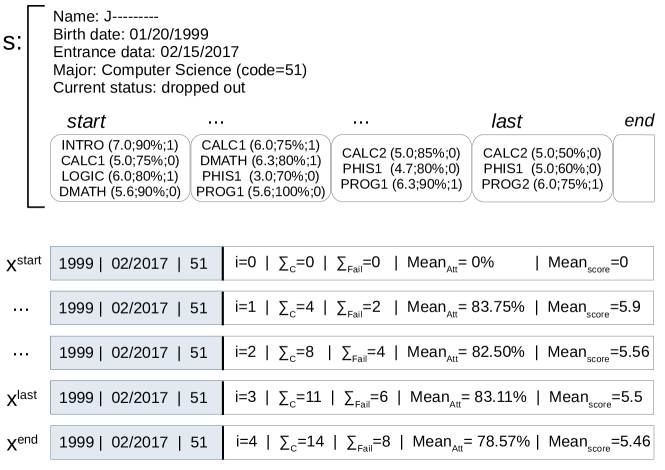Select the i=0 feature vector cell

pyautogui.click(x=437, y=264)
